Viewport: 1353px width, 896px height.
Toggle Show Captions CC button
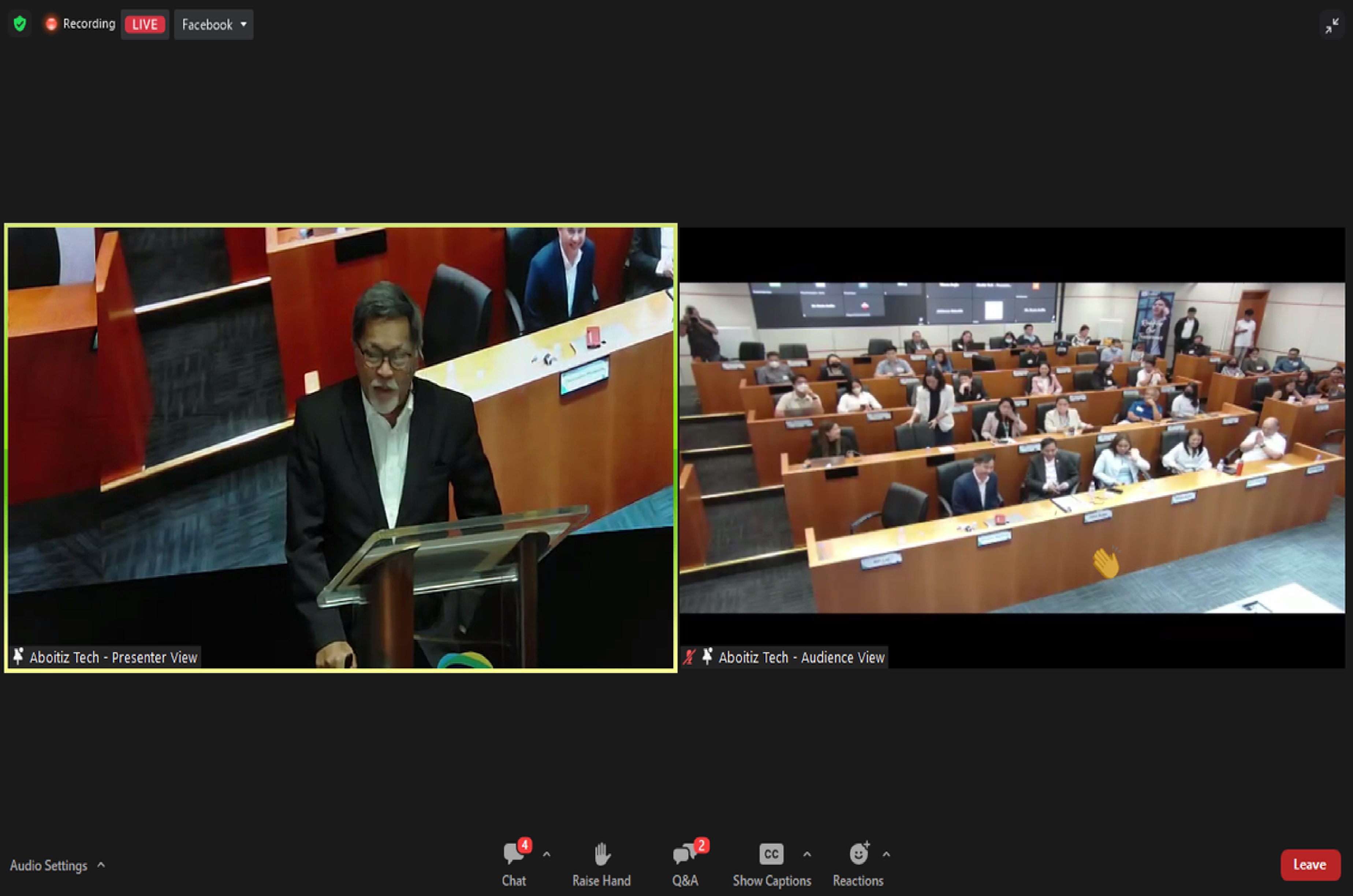tap(771, 854)
